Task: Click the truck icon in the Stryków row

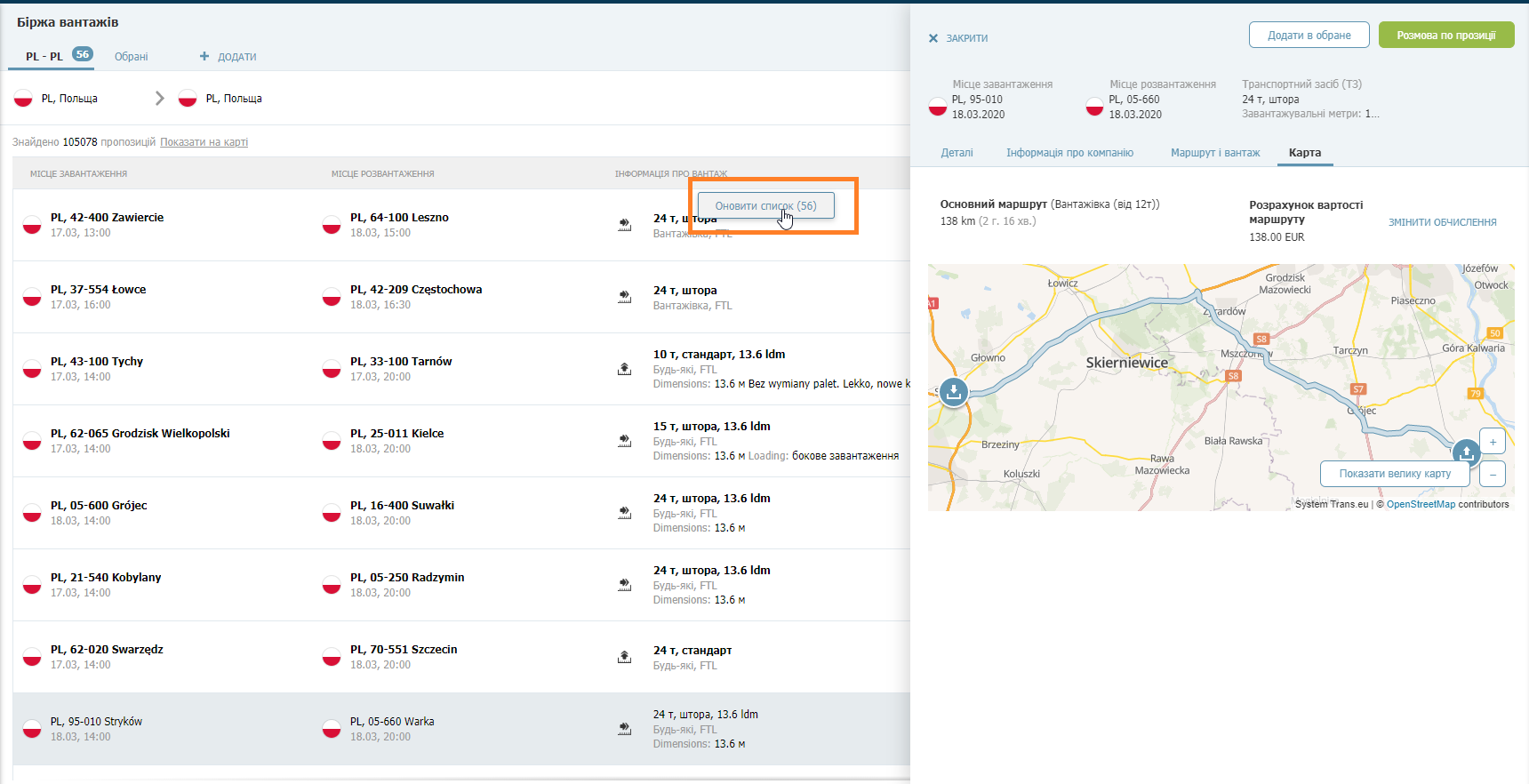Action: click(625, 729)
